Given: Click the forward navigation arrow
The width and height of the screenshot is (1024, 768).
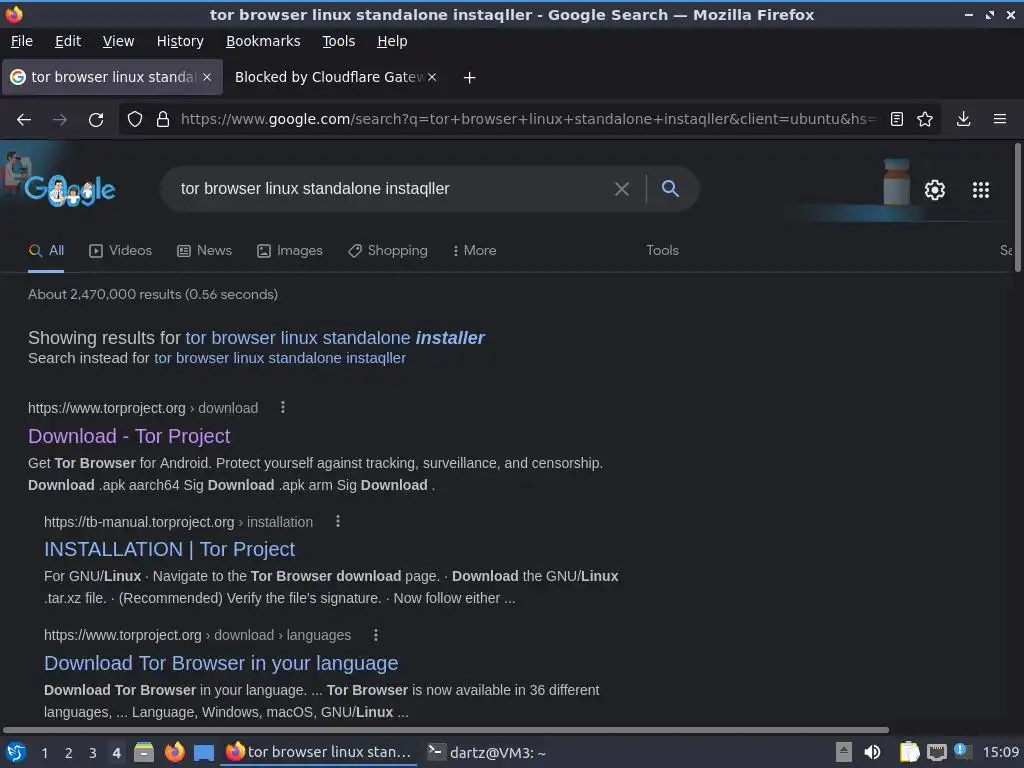Looking at the screenshot, I should [60, 120].
